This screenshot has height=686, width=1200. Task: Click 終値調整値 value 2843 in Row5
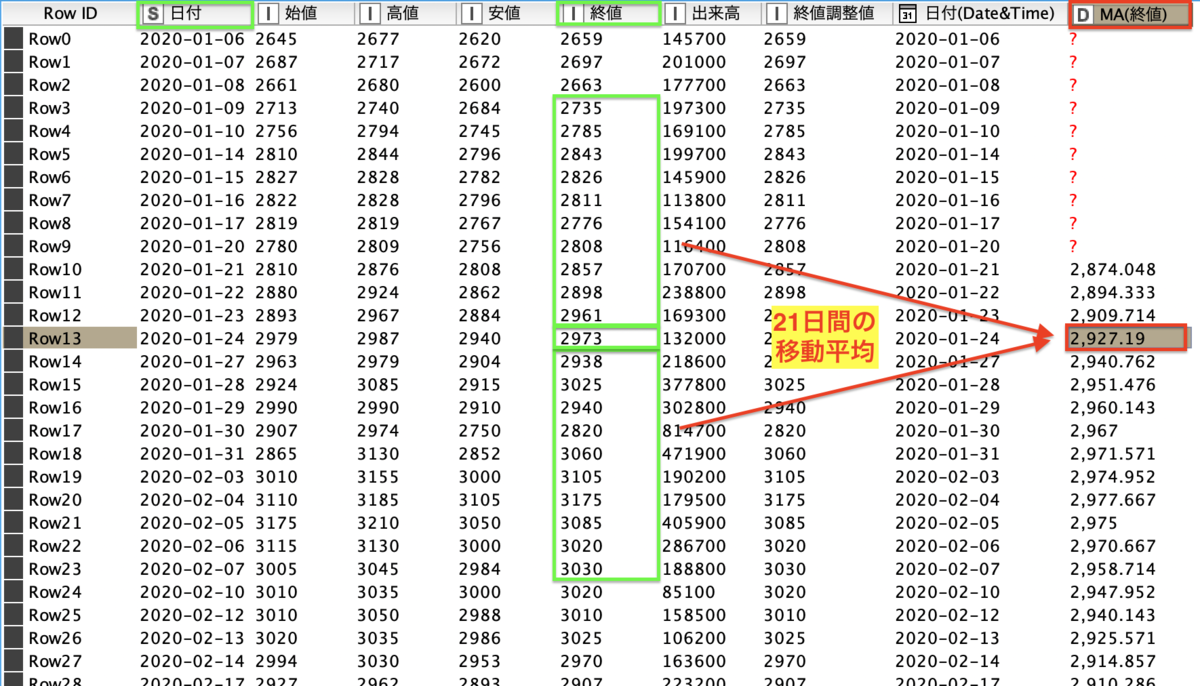pyautogui.click(x=785, y=154)
